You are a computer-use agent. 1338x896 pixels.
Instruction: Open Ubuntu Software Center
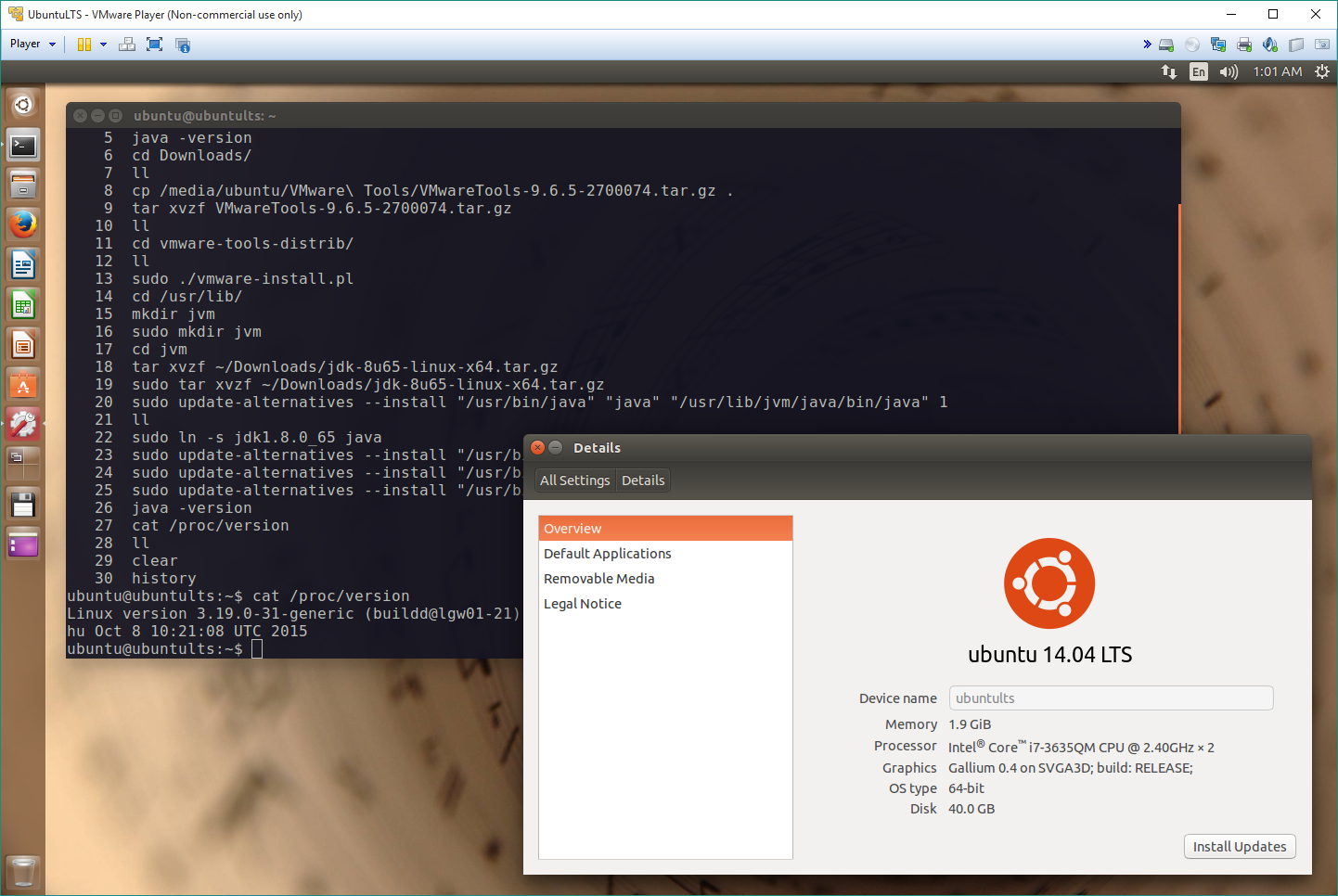point(23,385)
